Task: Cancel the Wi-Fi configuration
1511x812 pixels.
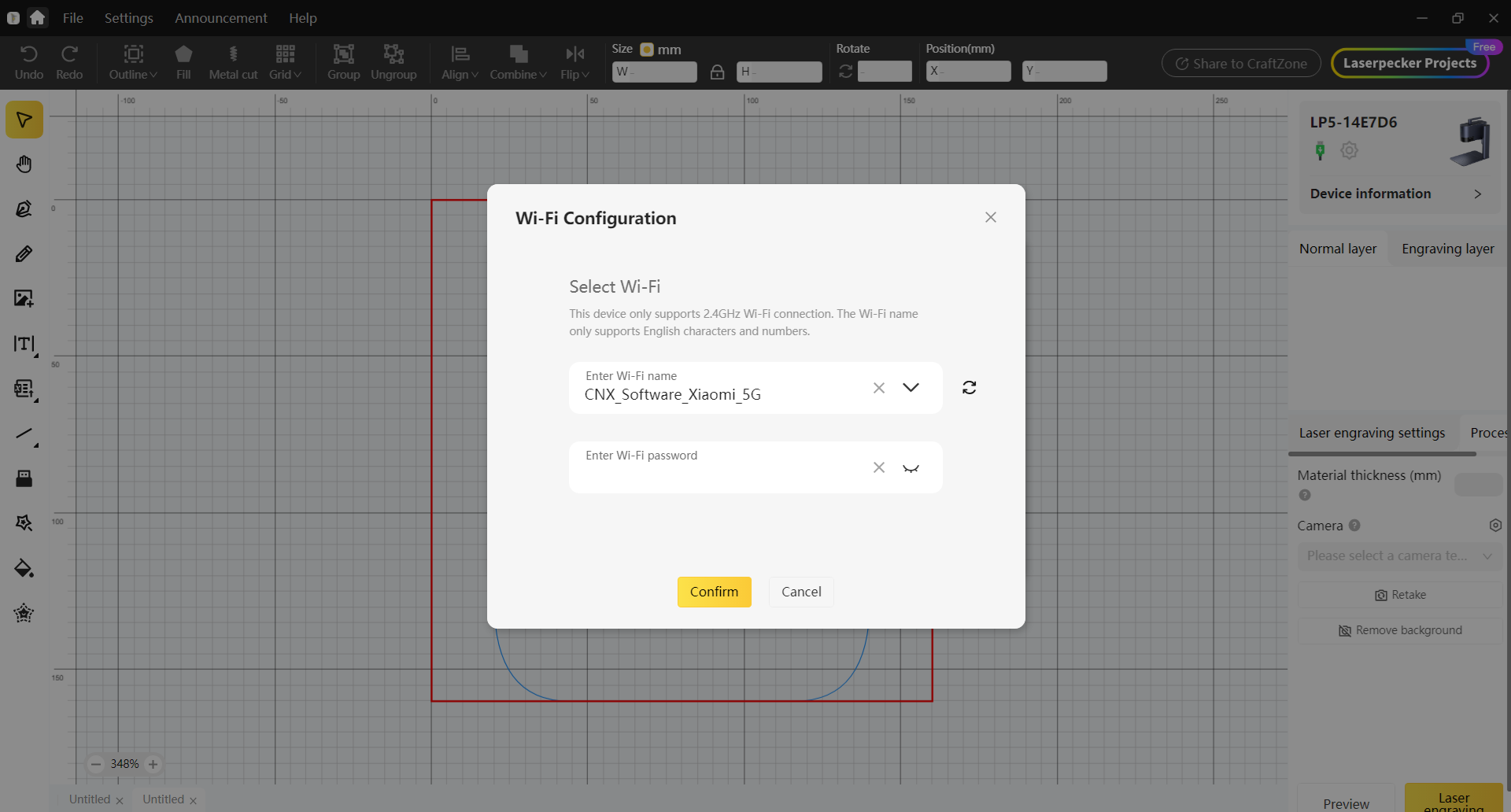Action: pos(800,592)
